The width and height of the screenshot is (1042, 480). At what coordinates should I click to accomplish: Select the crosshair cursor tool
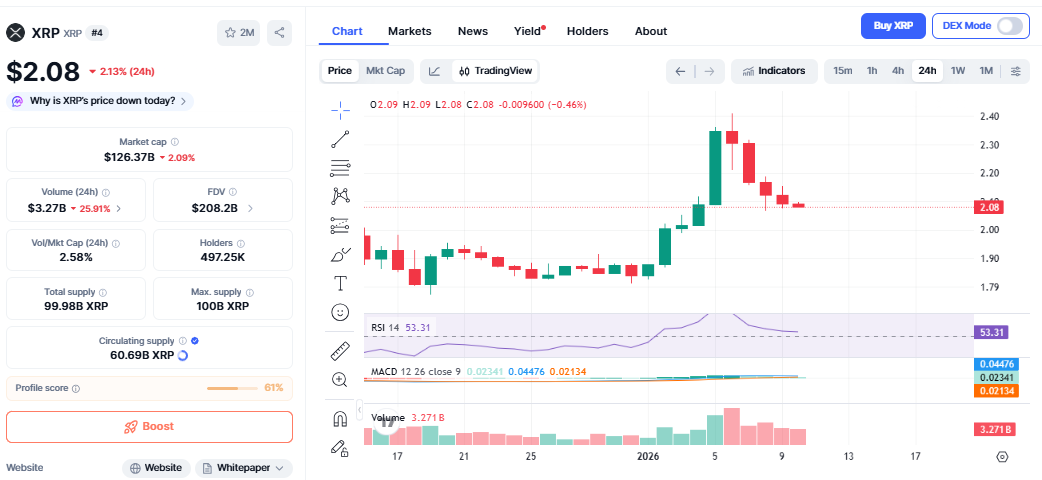tap(340, 108)
